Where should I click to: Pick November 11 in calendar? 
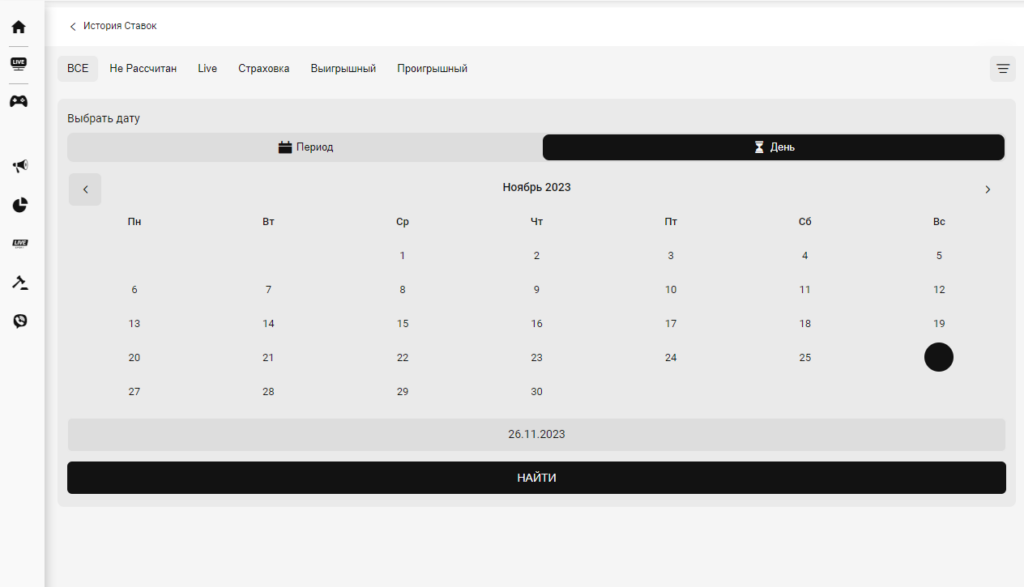point(805,289)
